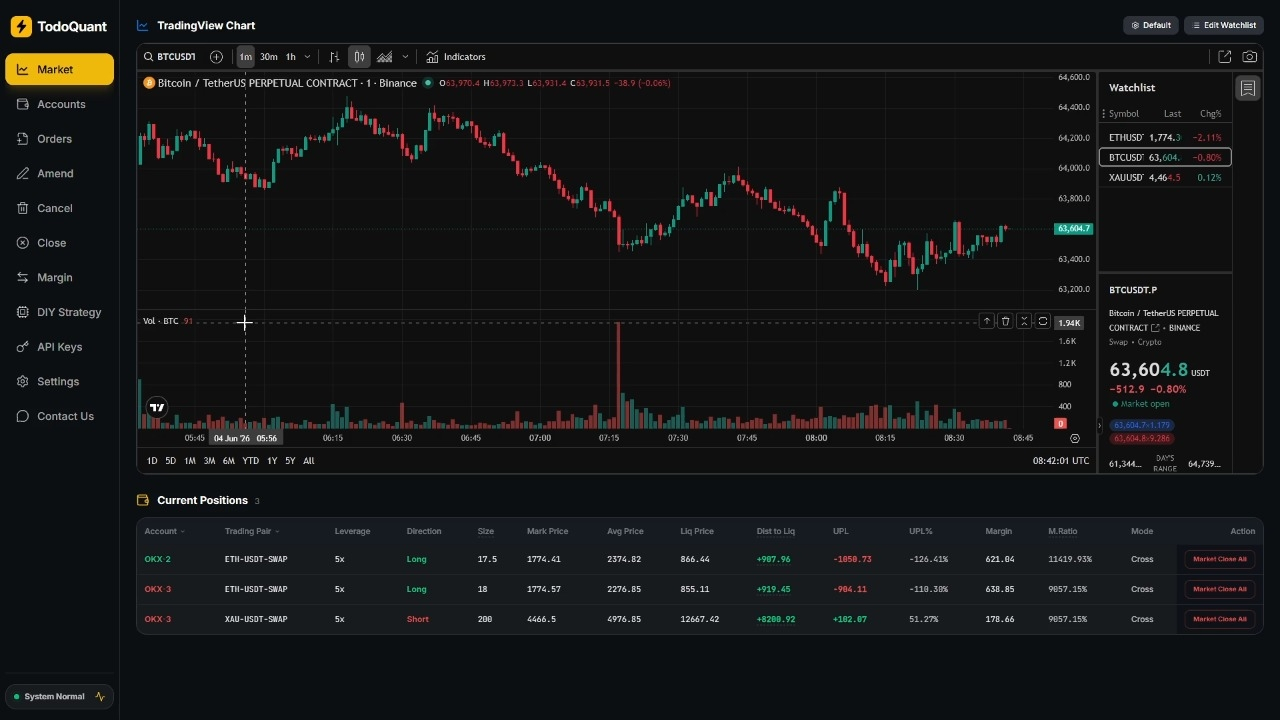Image resolution: width=1280 pixels, height=720 pixels.
Task: Select BTCUSDT row in Watchlist
Action: [1165, 157]
